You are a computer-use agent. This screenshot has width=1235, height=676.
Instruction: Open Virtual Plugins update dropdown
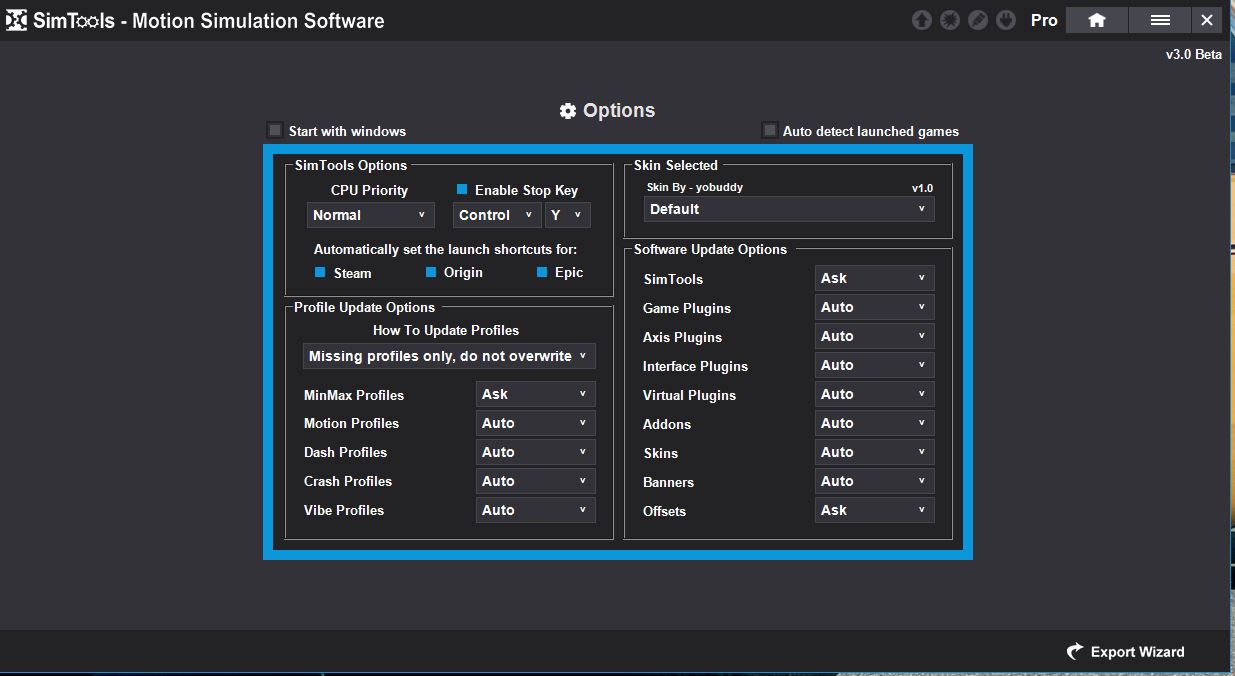pyautogui.click(x=874, y=394)
